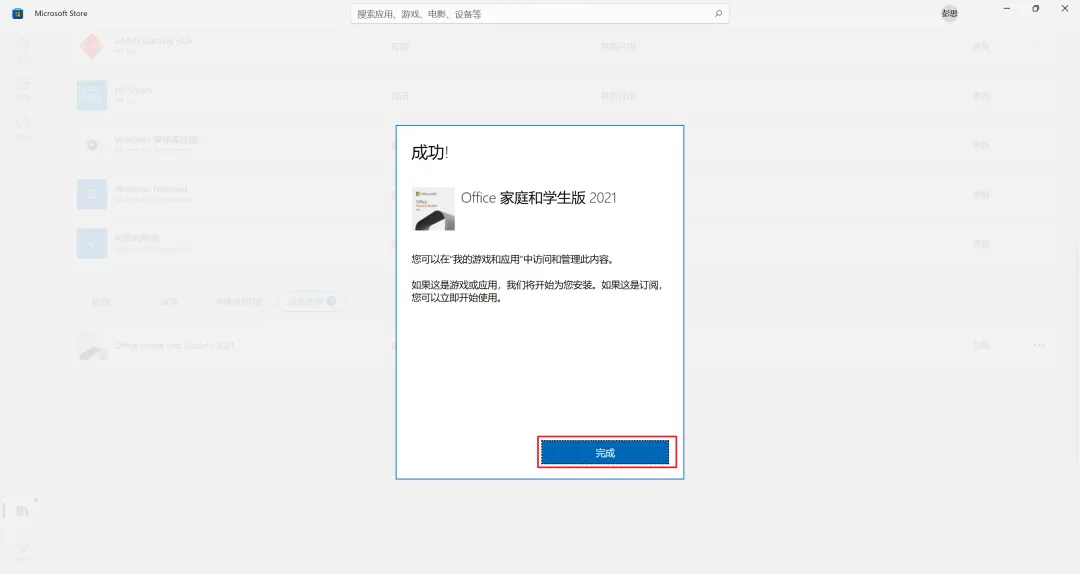
Task: Click 更新 button in Windows 媒体播放器 row
Action: click(x=981, y=145)
